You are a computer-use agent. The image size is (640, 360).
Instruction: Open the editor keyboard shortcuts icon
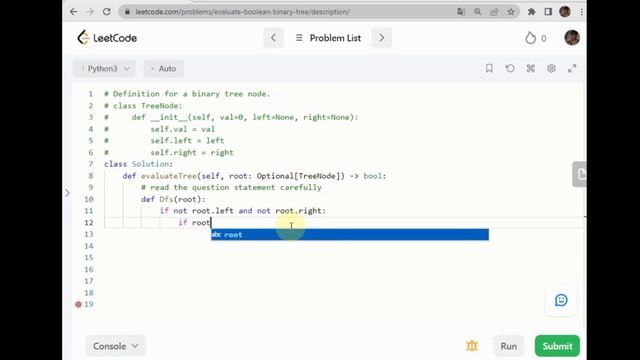pos(531,69)
